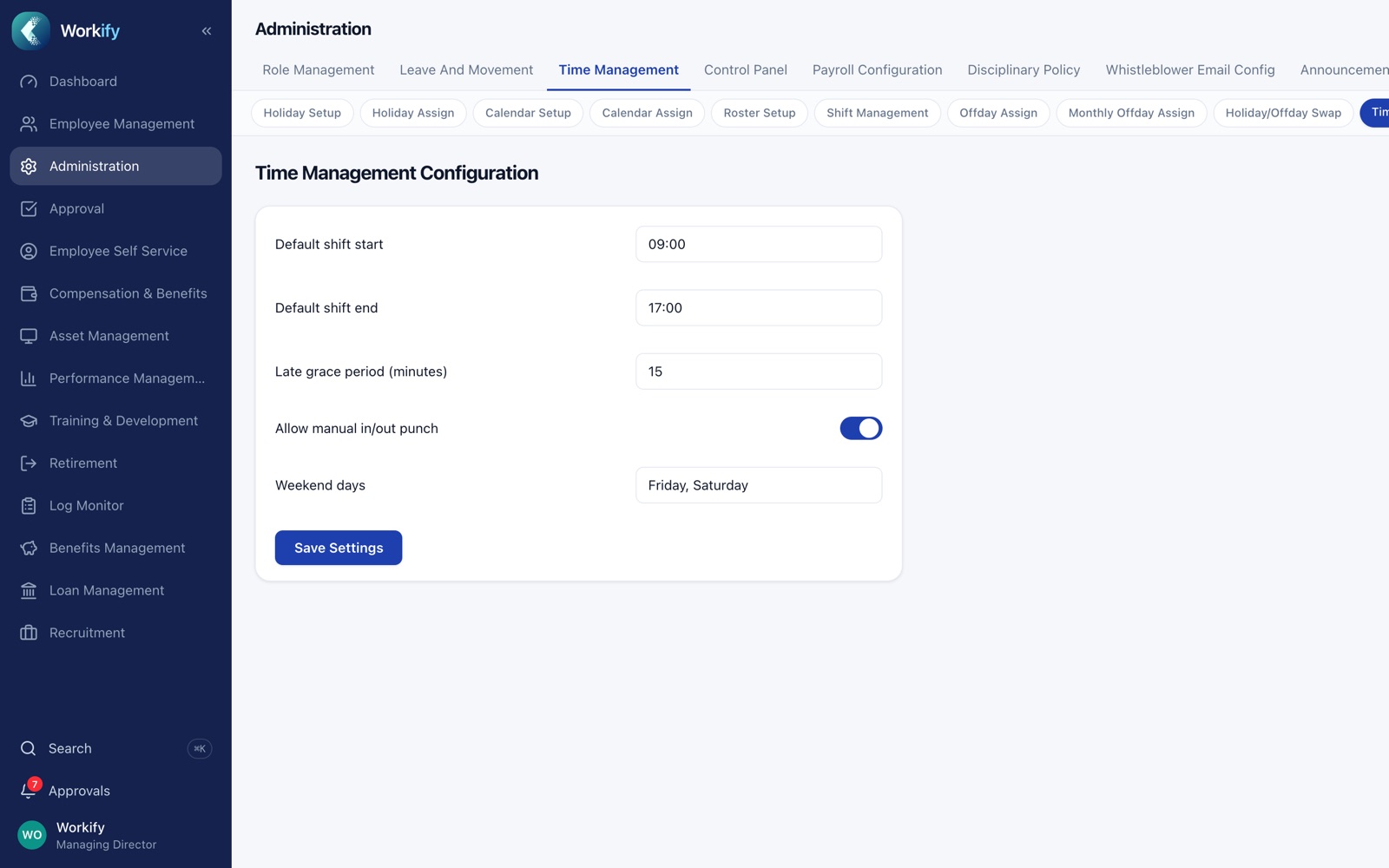Open Recruitment in the sidebar
Viewport: 1389px width, 868px height.
coord(115,633)
